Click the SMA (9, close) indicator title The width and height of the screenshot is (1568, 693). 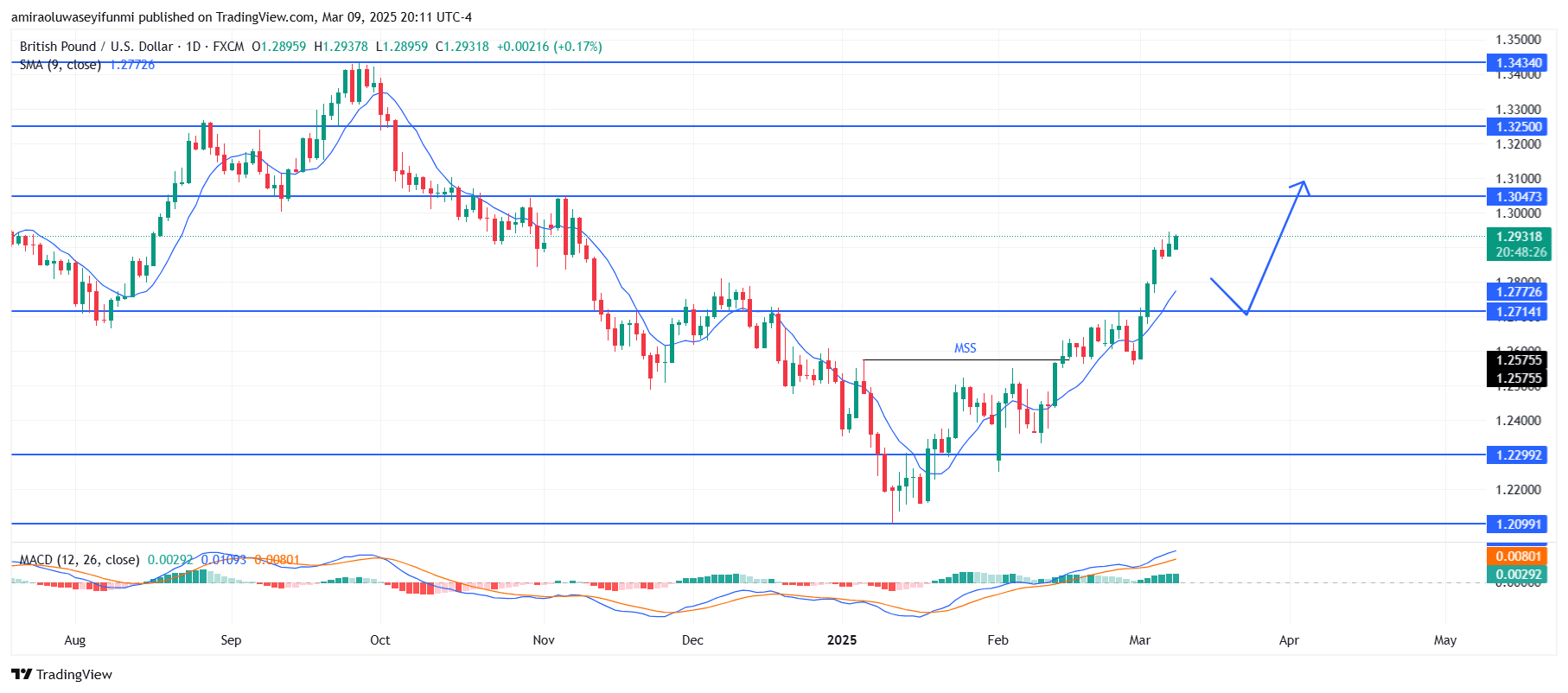click(x=61, y=65)
